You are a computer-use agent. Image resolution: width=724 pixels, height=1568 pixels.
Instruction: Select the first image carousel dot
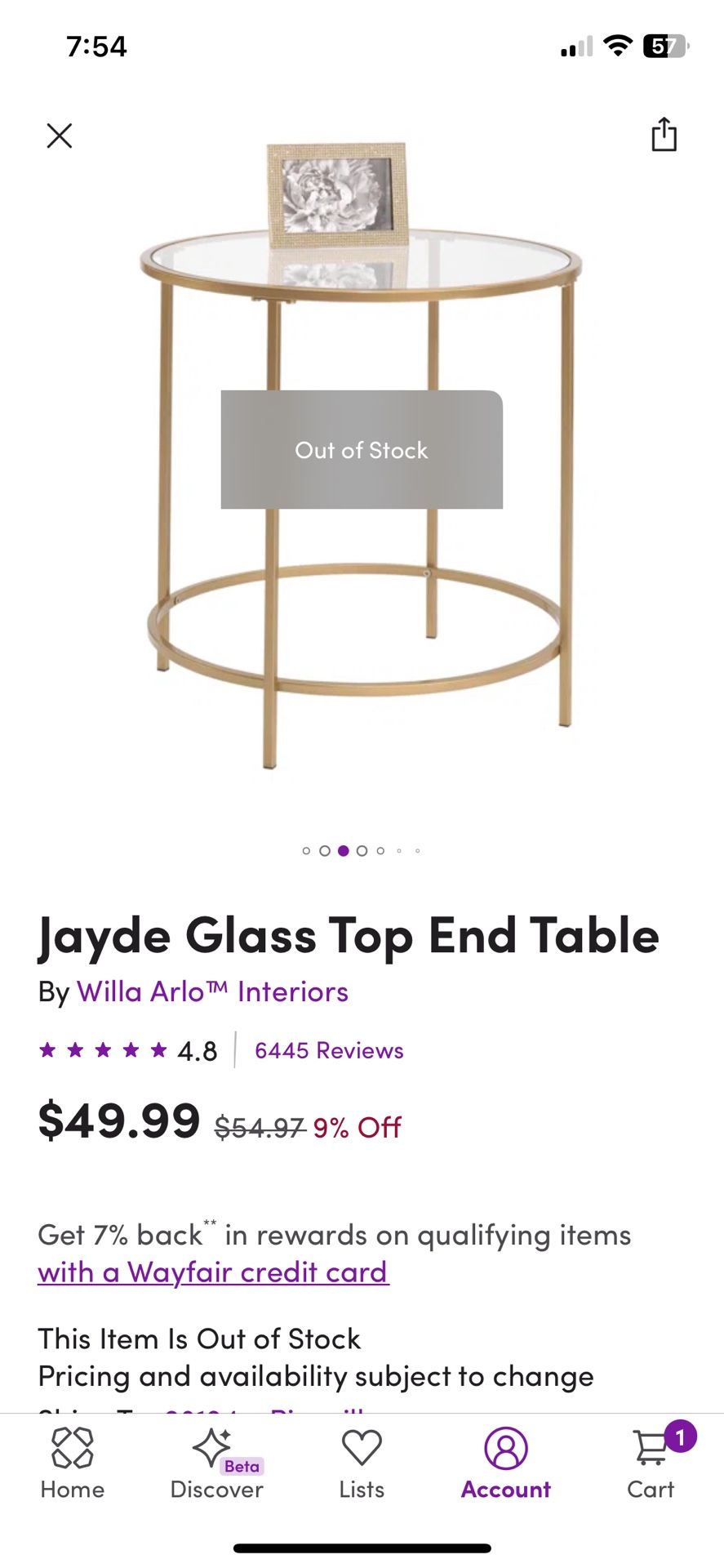pyautogui.click(x=306, y=851)
